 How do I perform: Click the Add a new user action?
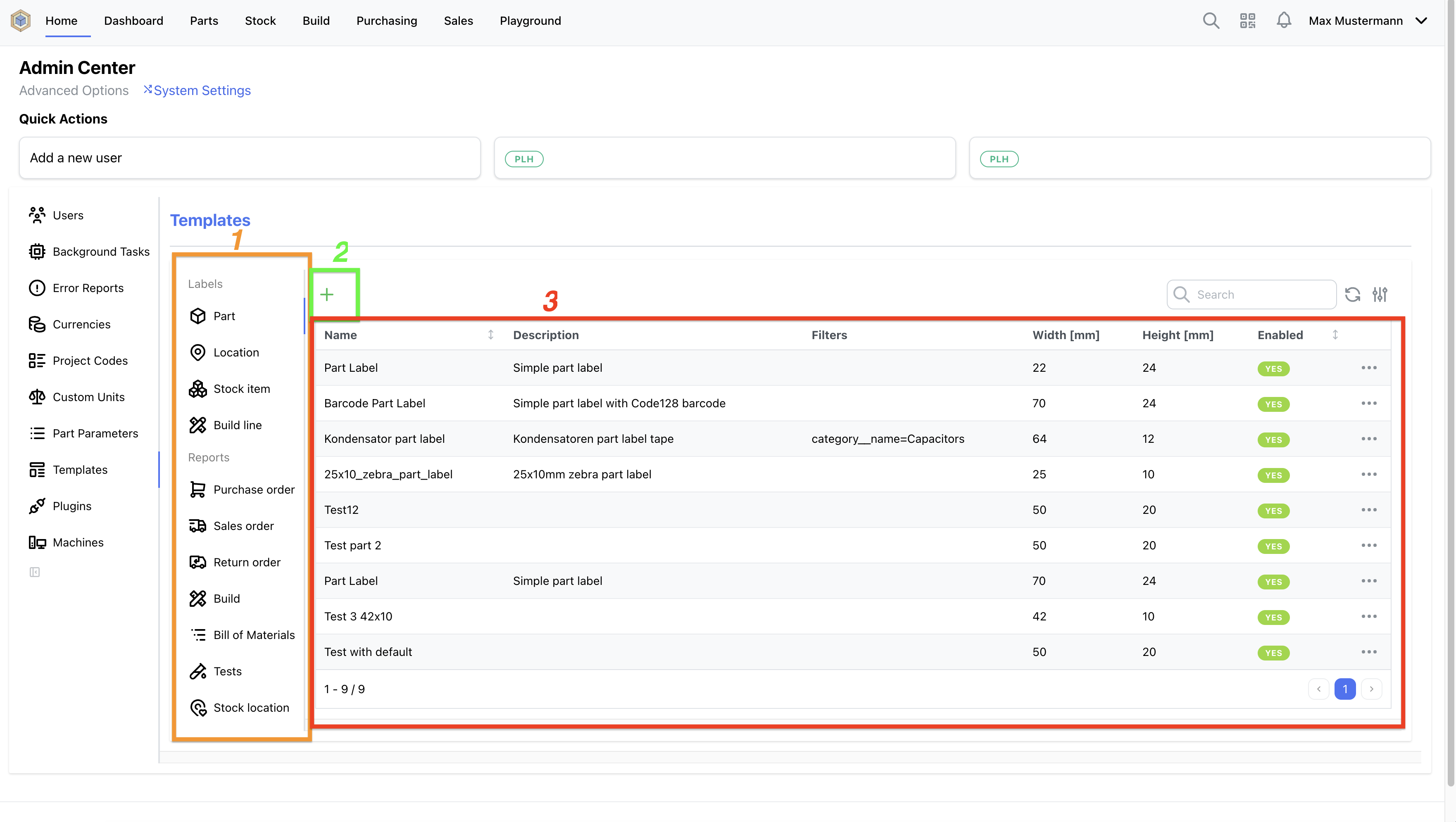click(76, 158)
